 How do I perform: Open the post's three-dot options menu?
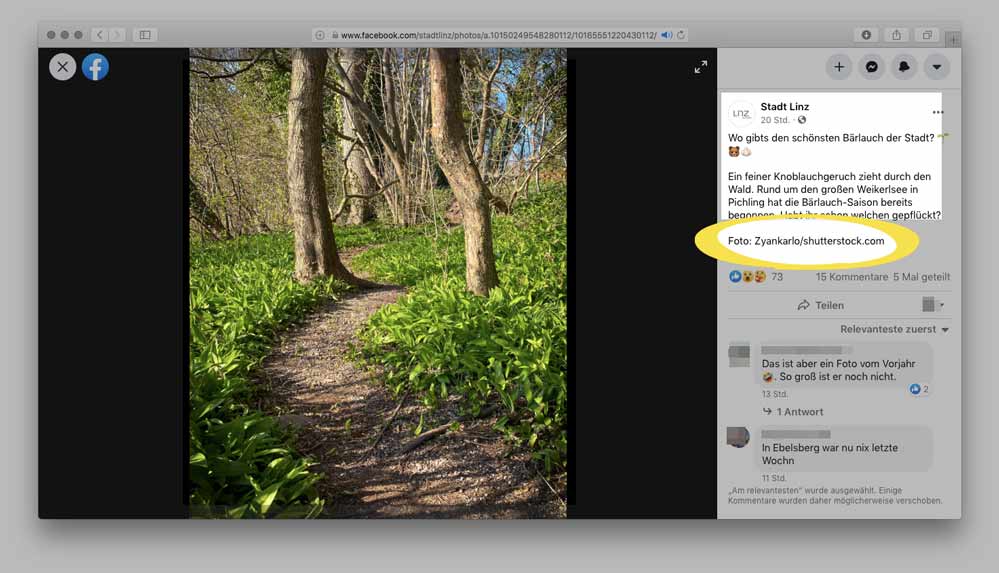tap(937, 112)
